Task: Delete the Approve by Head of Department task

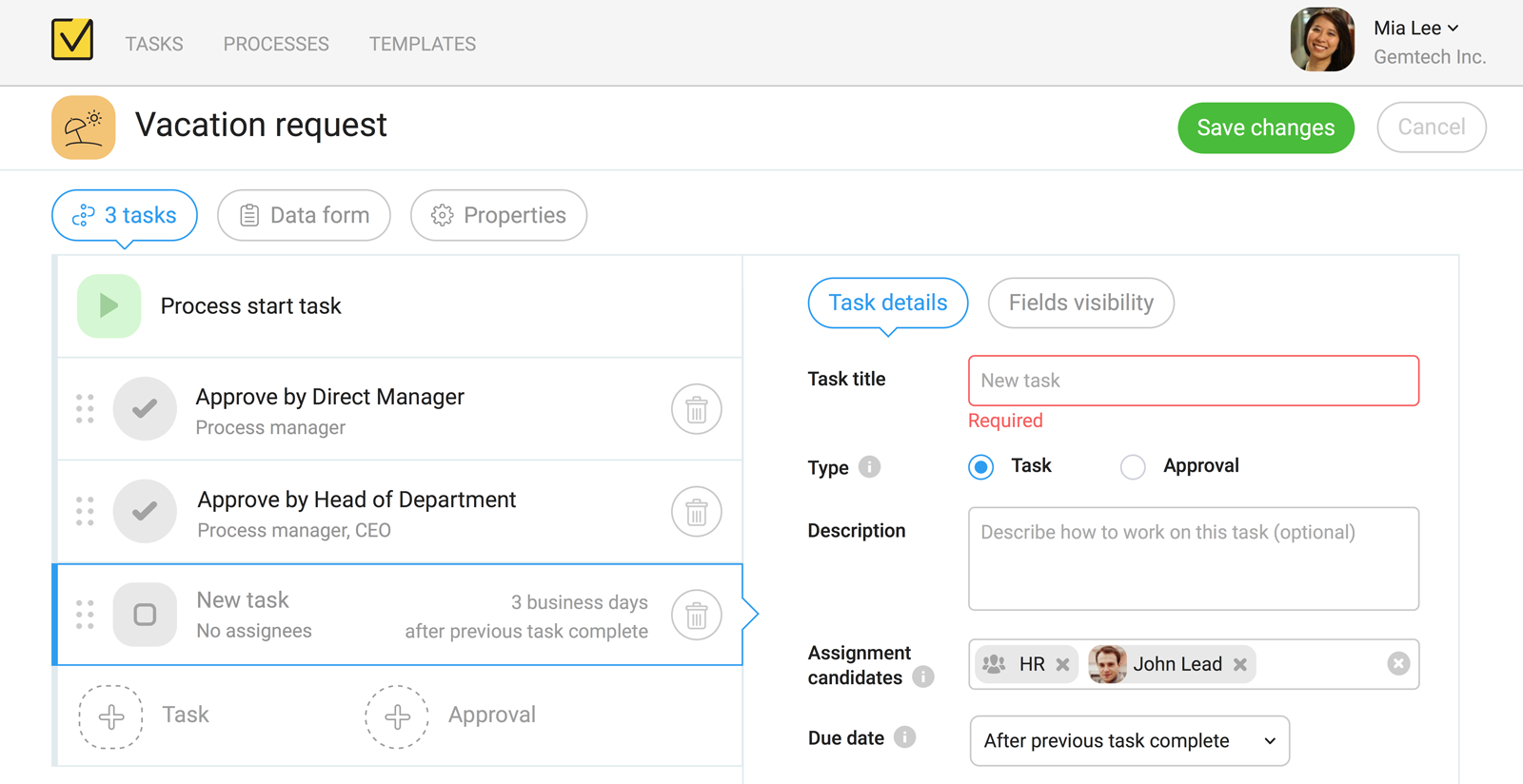Action: pos(696,513)
